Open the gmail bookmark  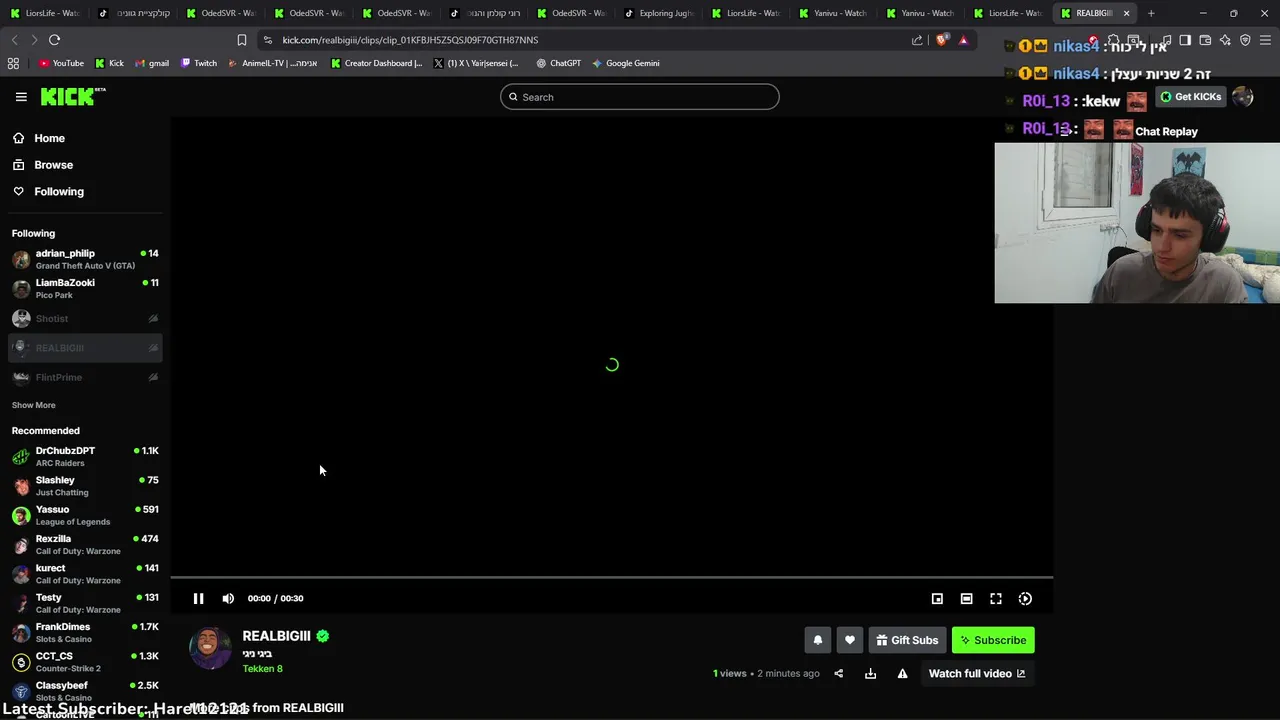click(x=151, y=63)
